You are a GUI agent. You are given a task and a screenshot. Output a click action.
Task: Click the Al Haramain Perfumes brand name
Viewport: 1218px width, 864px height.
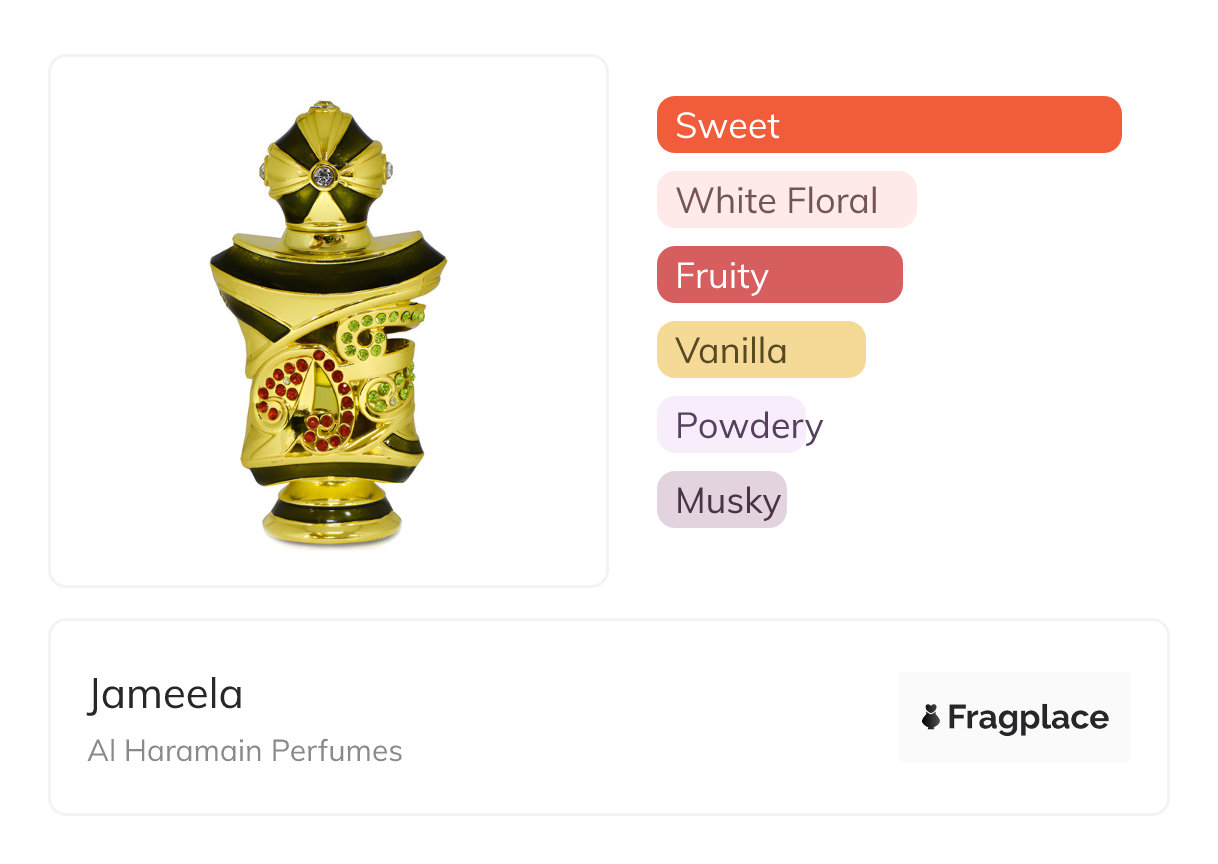(x=245, y=751)
